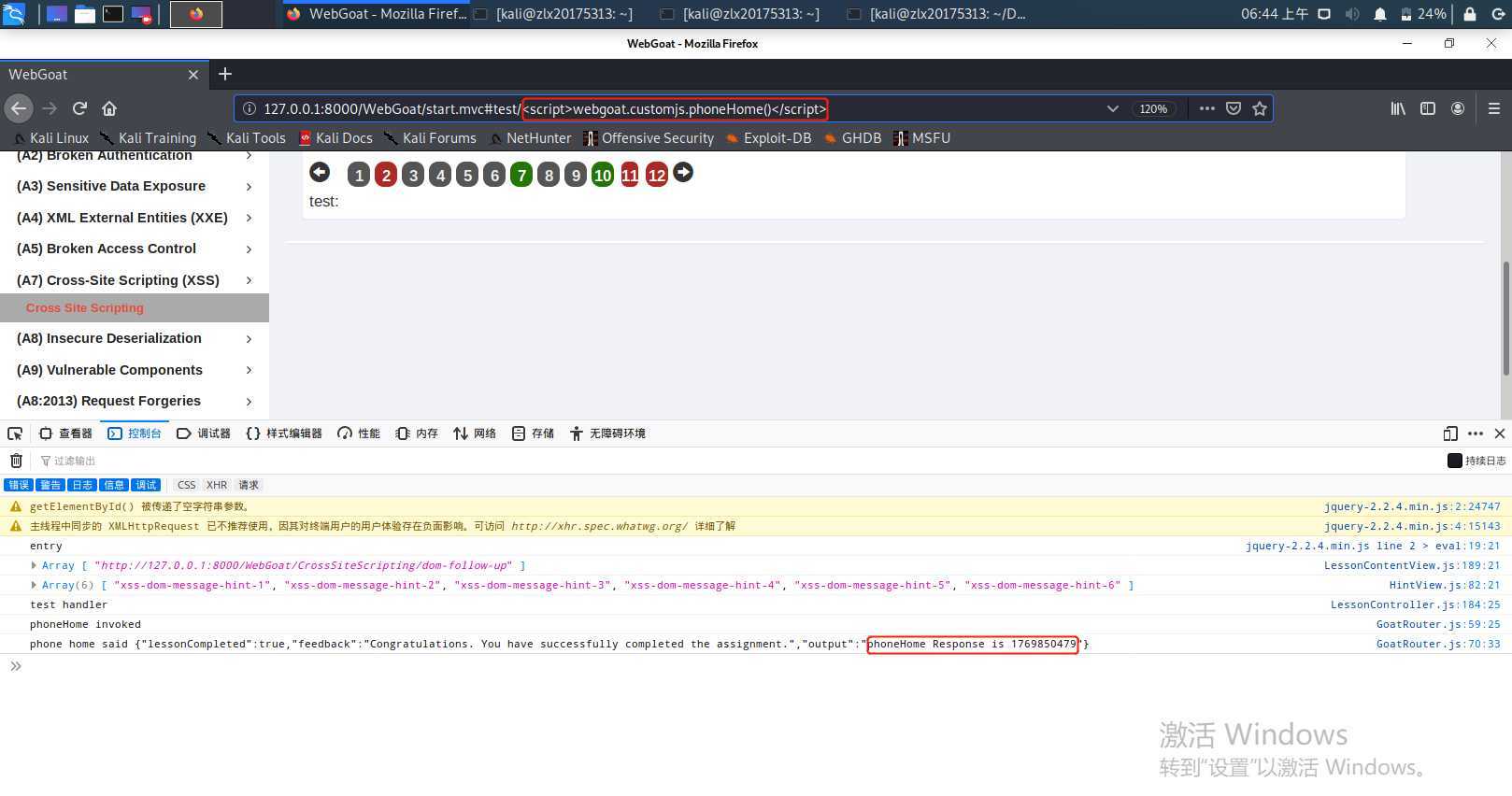
Task: Open devtools options three-dot menu
Action: (x=1476, y=434)
